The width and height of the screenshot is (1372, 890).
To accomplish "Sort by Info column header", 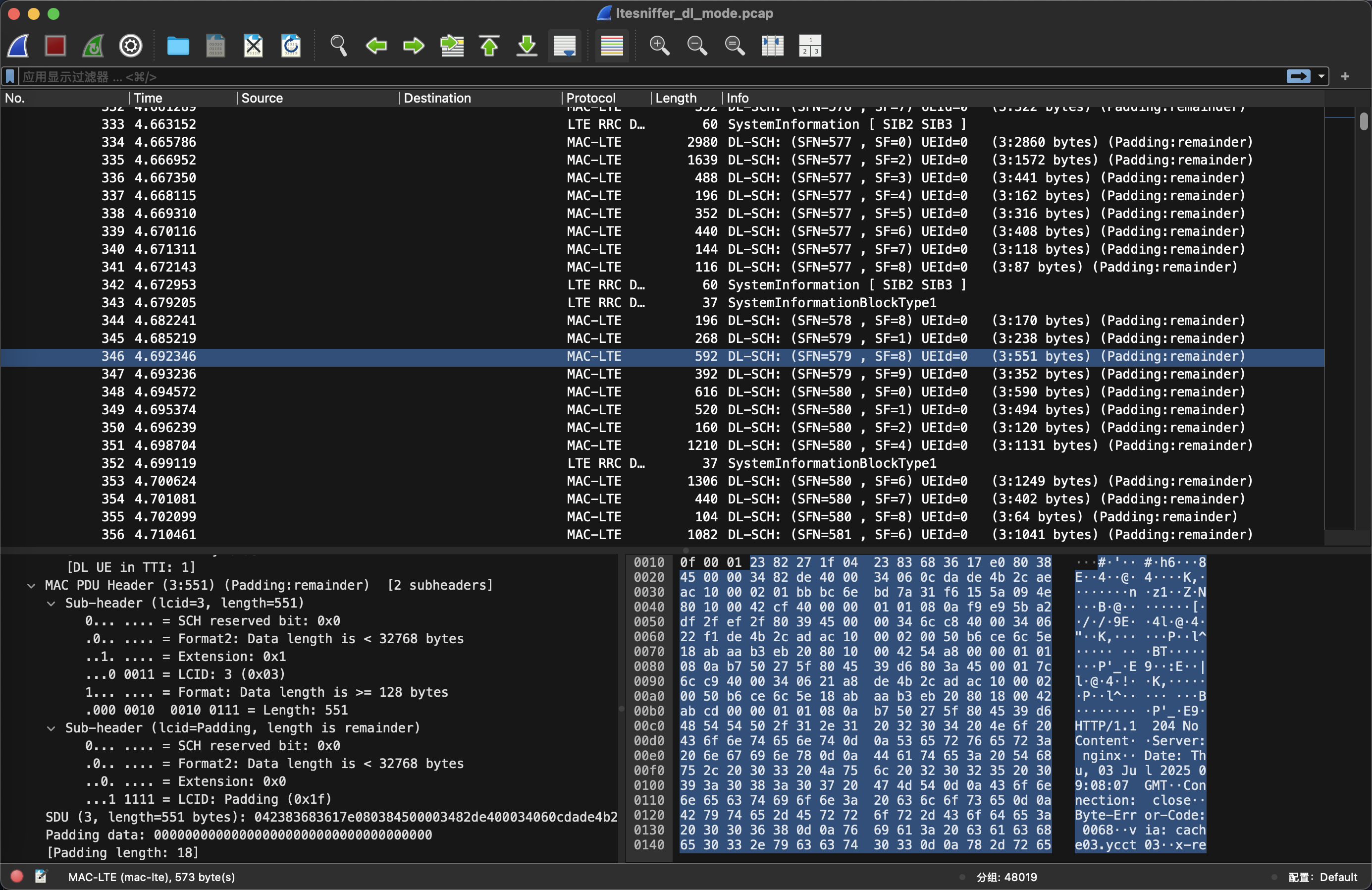I will pos(1023,98).
